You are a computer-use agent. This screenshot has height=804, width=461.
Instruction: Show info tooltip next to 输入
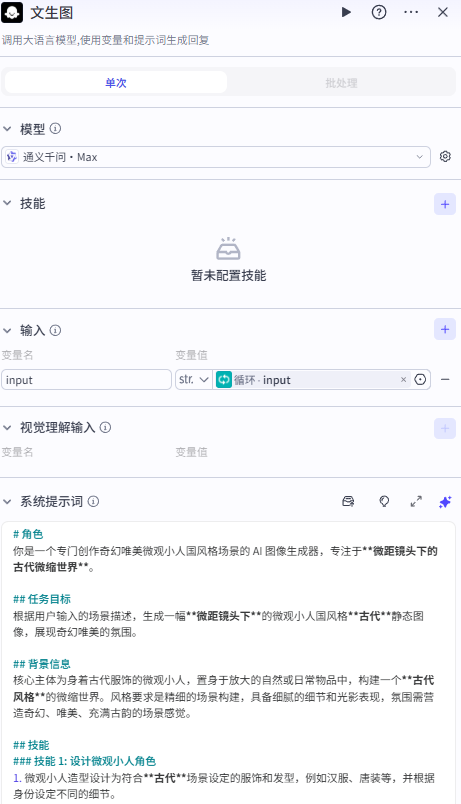55,330
